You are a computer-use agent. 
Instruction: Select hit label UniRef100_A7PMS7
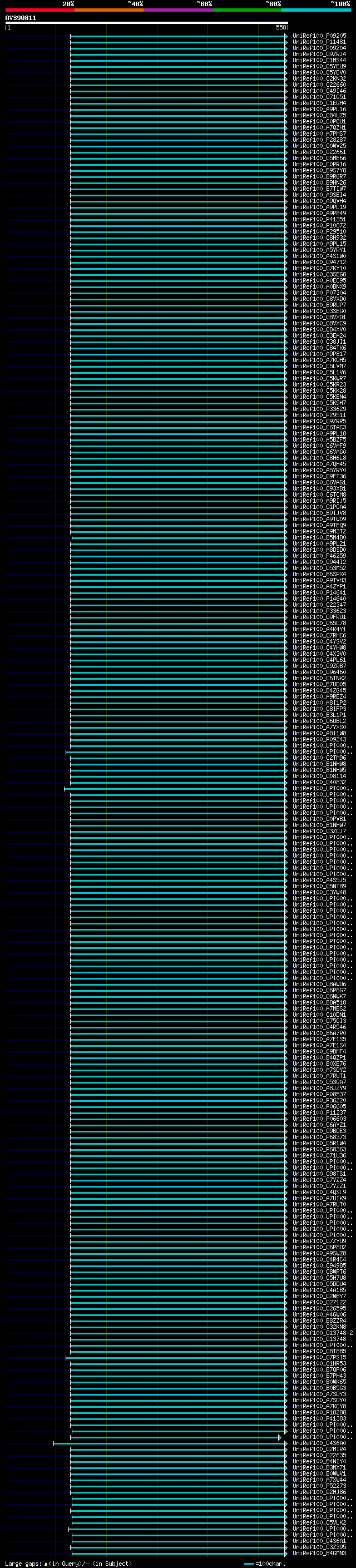(x=319, y=134)
